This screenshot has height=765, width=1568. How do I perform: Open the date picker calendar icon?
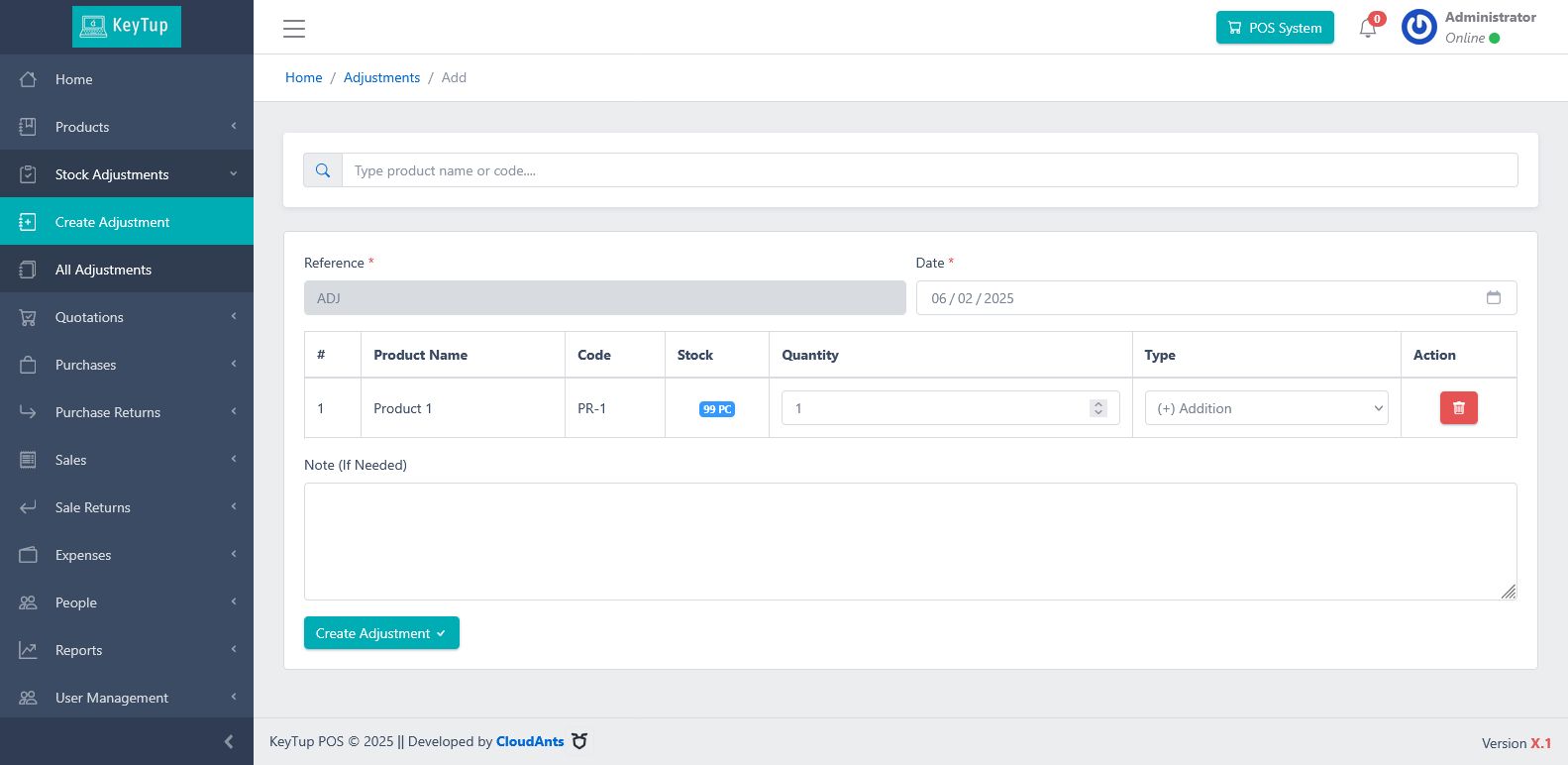pos(1494,298)
